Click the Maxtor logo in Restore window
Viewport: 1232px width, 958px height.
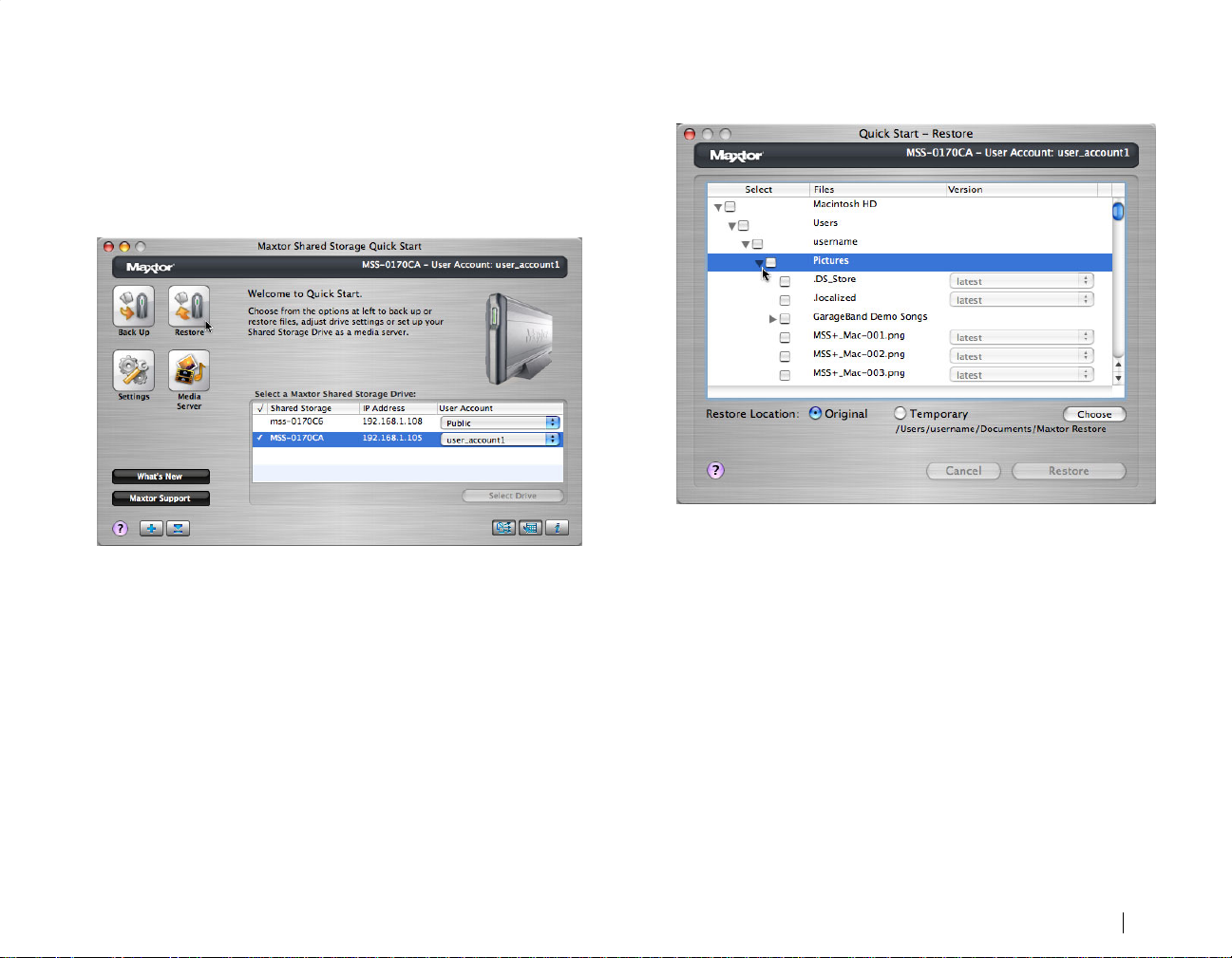coord(736,156)
